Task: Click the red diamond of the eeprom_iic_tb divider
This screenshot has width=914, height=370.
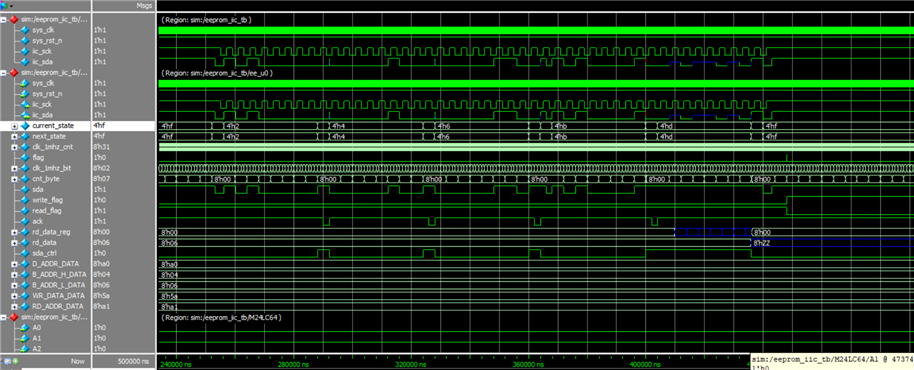Action: click(x=13, y=20)
